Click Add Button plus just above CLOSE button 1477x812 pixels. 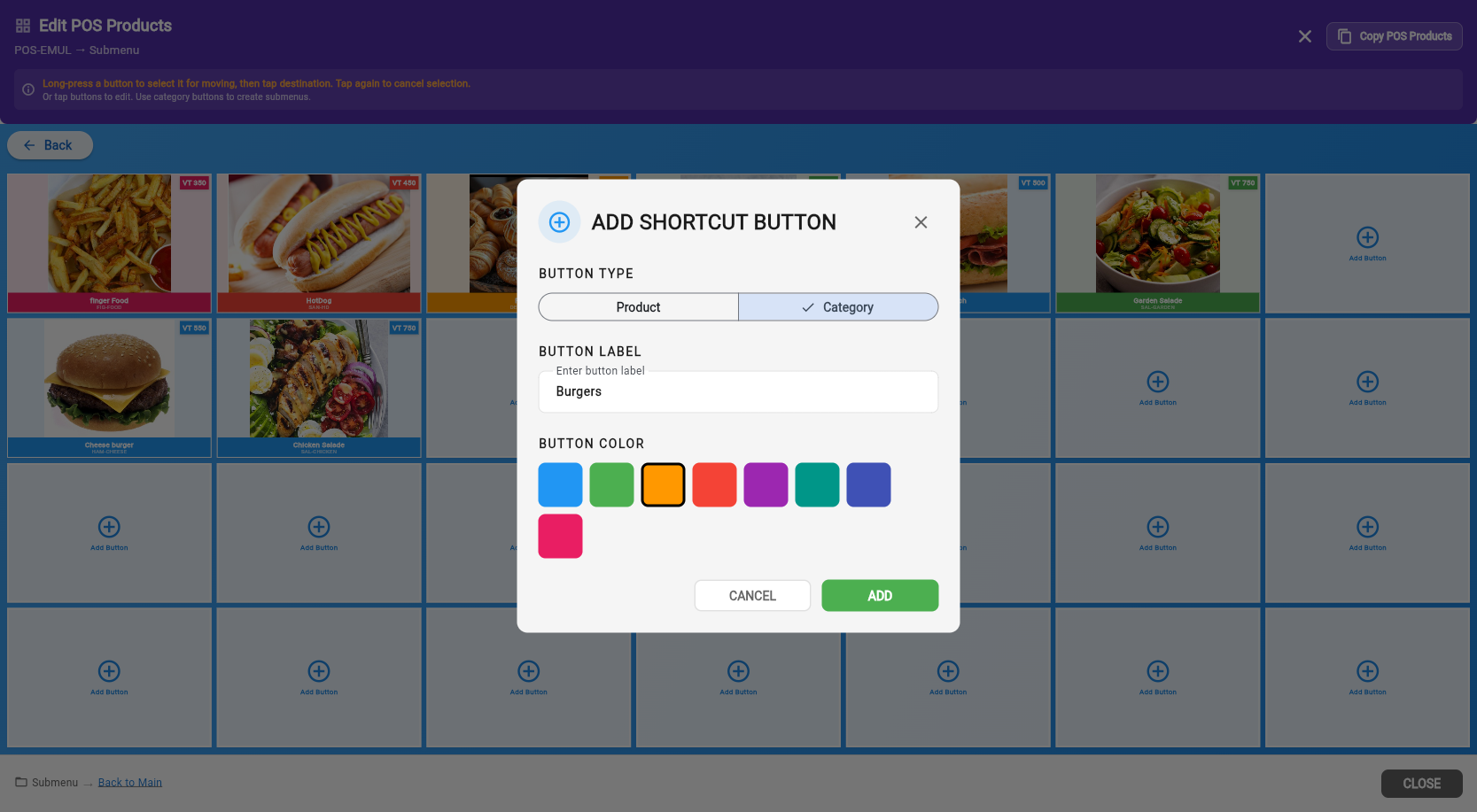tap(1367, 671)
